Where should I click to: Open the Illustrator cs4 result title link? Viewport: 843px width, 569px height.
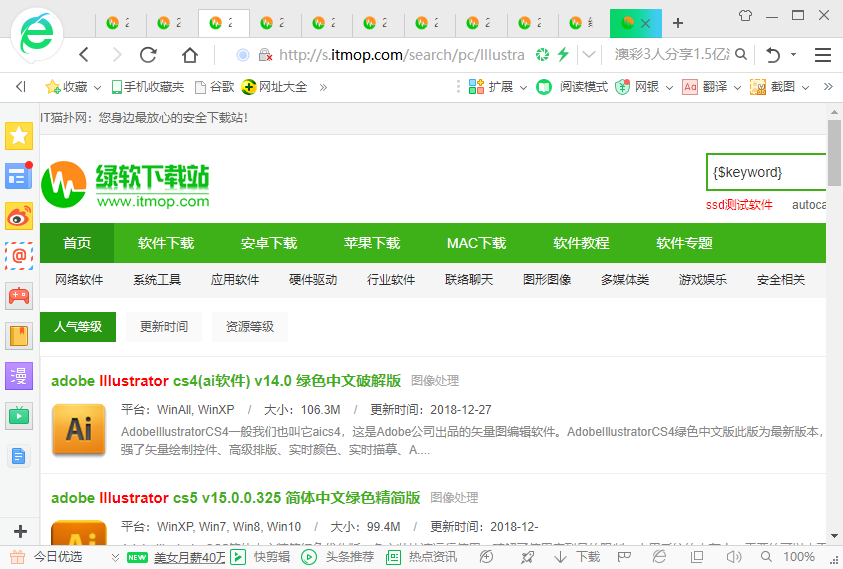(226, 381)
